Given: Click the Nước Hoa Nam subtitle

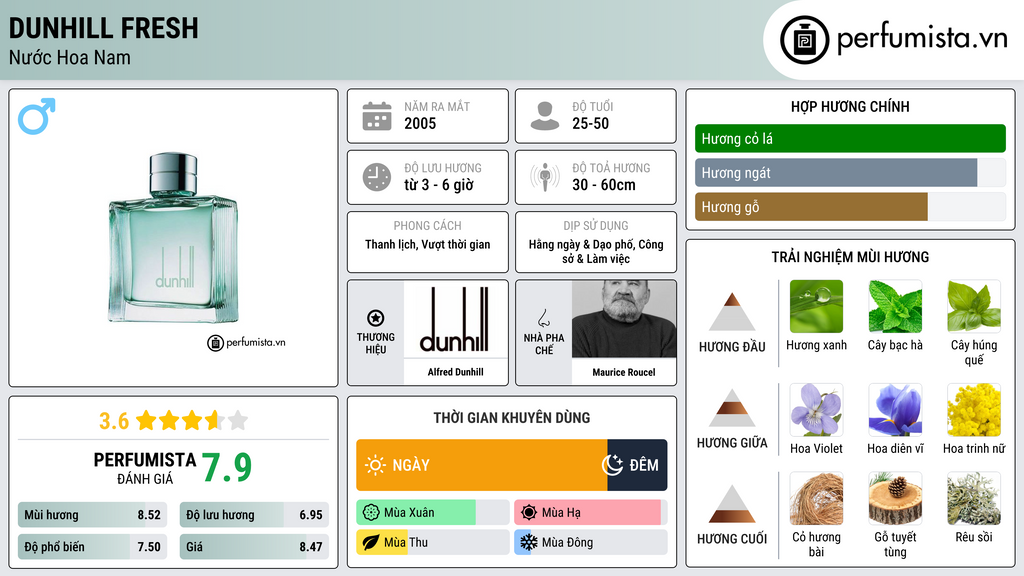Looking at the screenshot, I should tap(69, 57).
